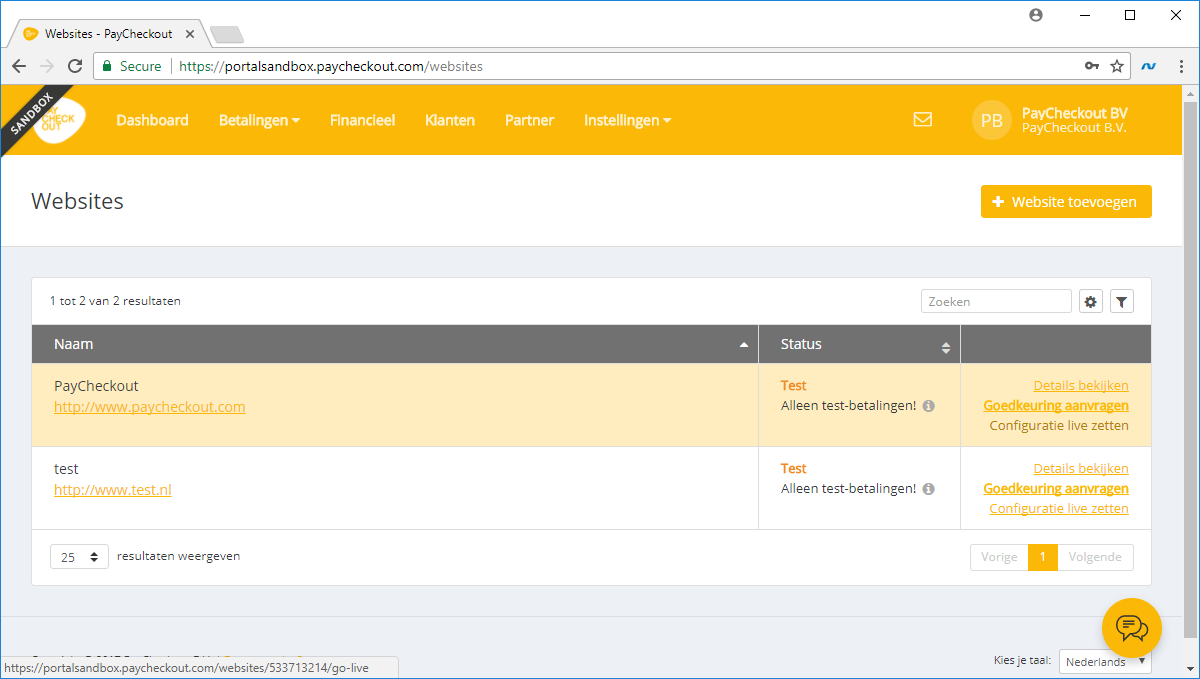Screen dimensions: 1200x679
Task: Open table settings gear icon
Action: coord(1091,301)
